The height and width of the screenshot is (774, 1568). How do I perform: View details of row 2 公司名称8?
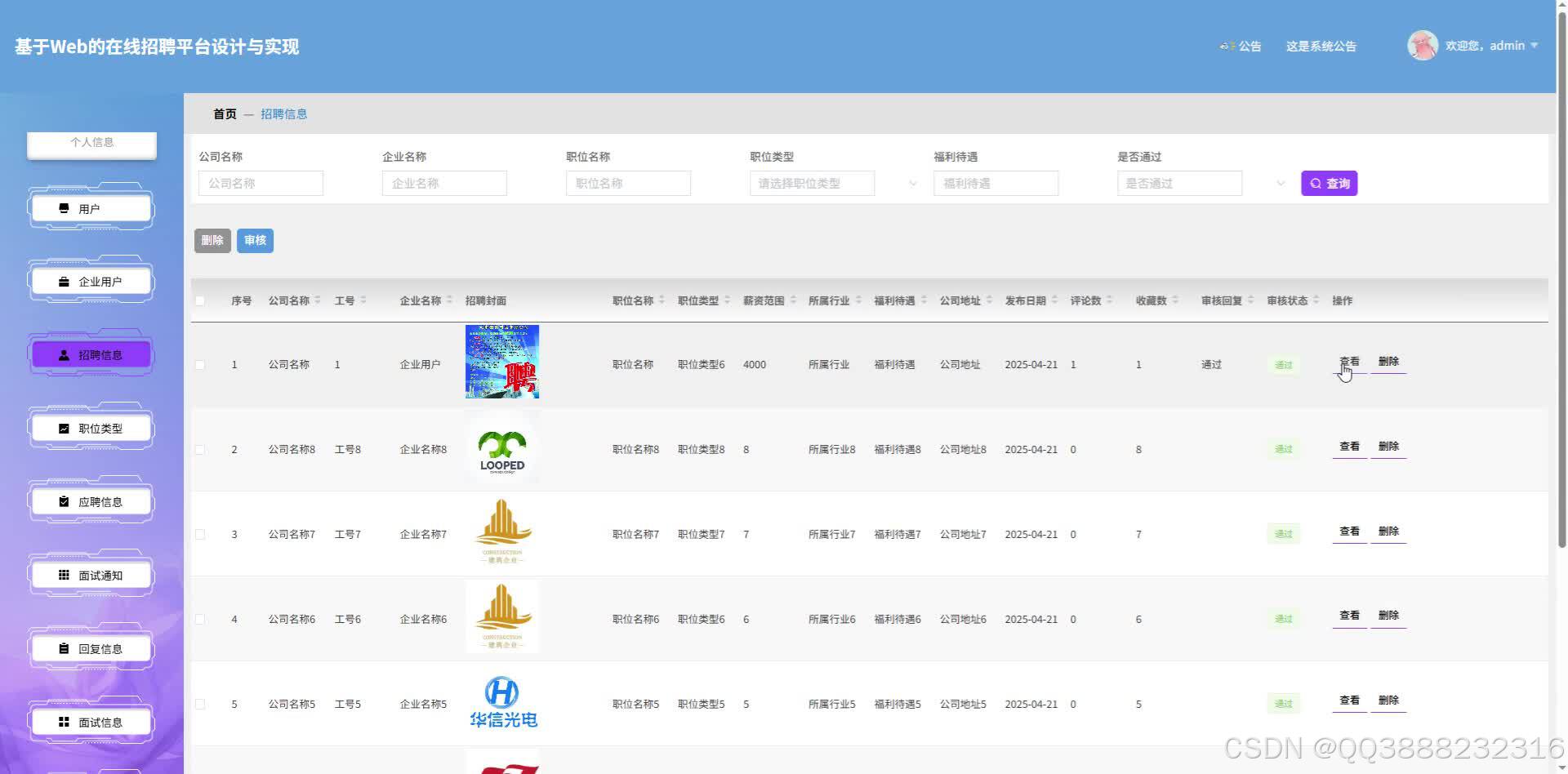pos(1349,447)
